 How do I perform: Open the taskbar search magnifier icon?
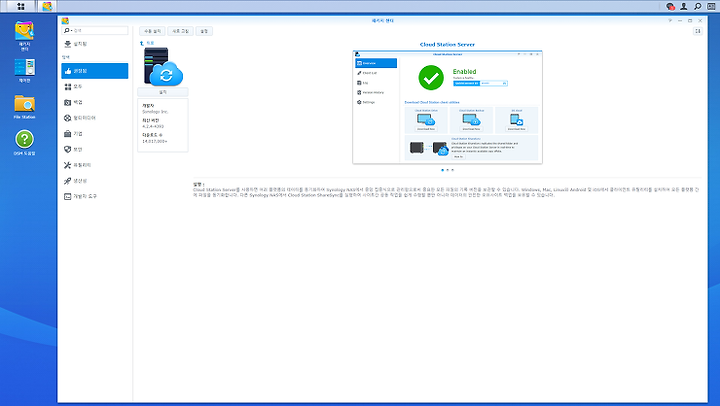tap(698, 6)
